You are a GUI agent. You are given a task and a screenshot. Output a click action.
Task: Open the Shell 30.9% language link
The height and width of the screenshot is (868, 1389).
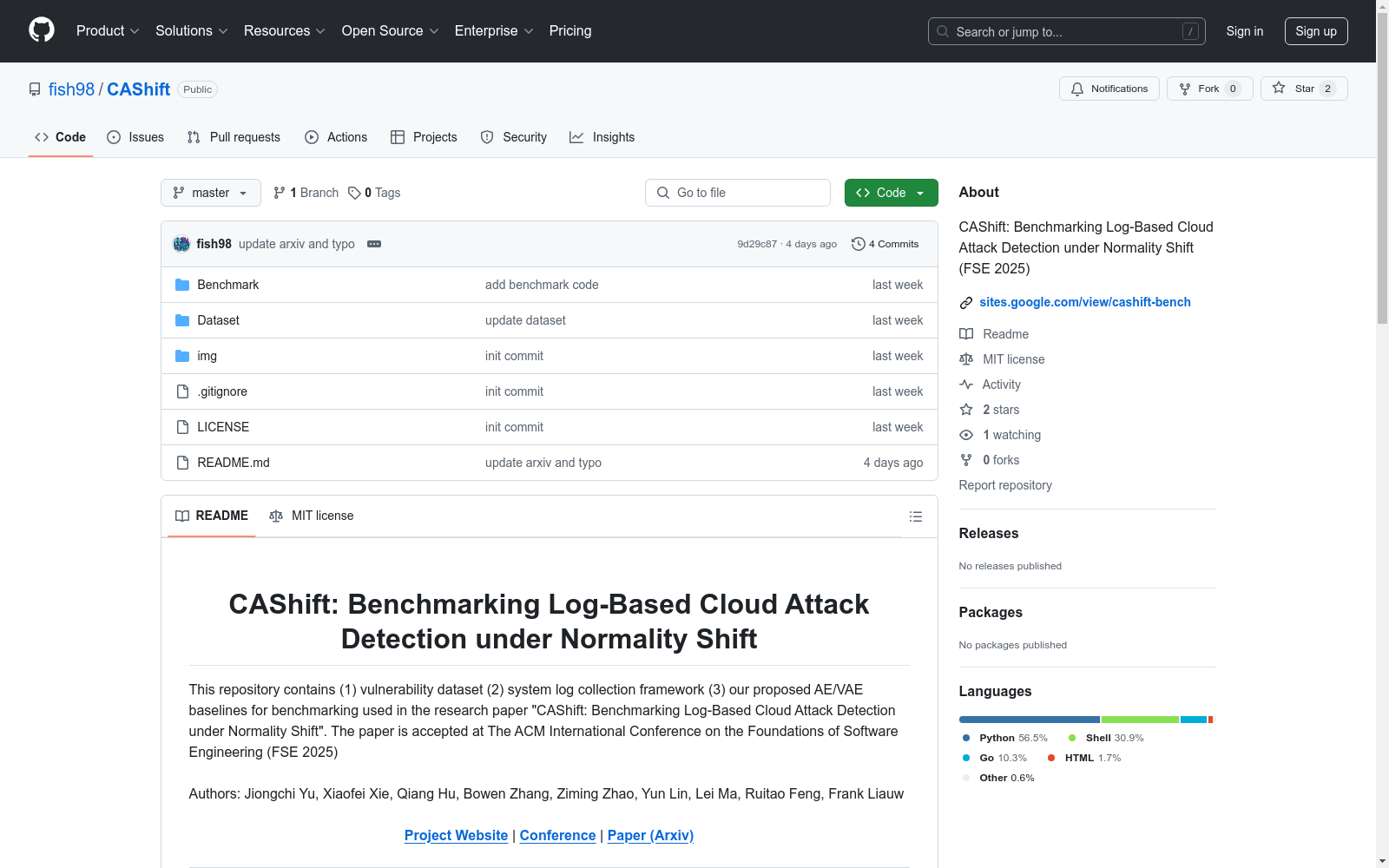[1106, 738]
